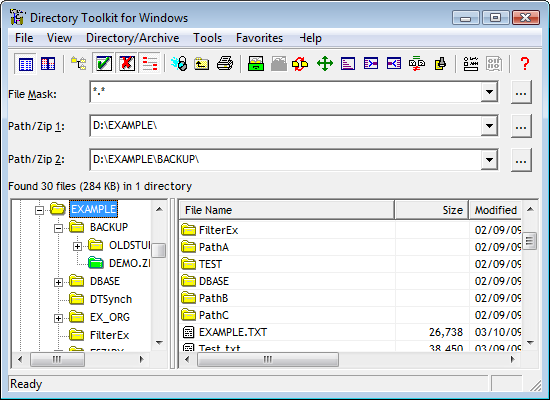The image size is (550, 400).
Task: Select the EXAMPLE.TXT file row
Action: [350, 332]
